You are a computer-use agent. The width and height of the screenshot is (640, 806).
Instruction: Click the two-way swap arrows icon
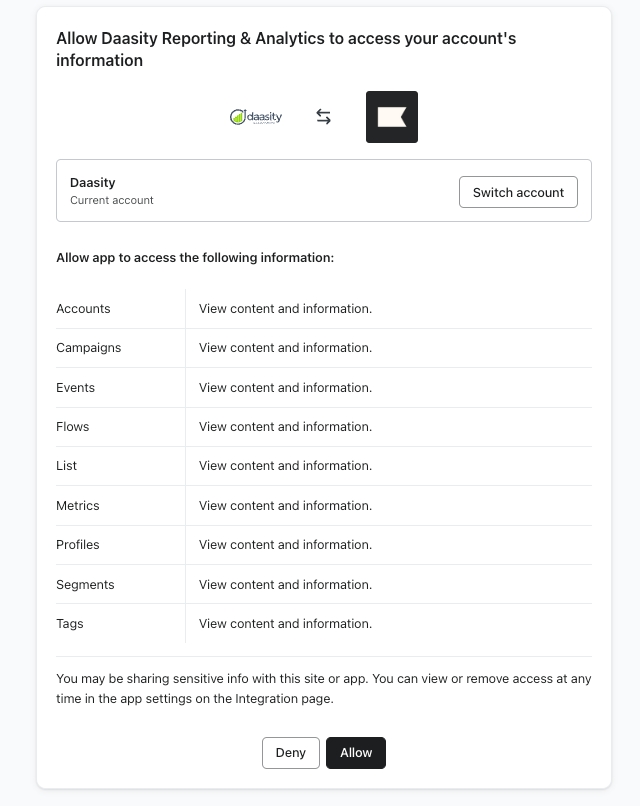tap(323, 117)
